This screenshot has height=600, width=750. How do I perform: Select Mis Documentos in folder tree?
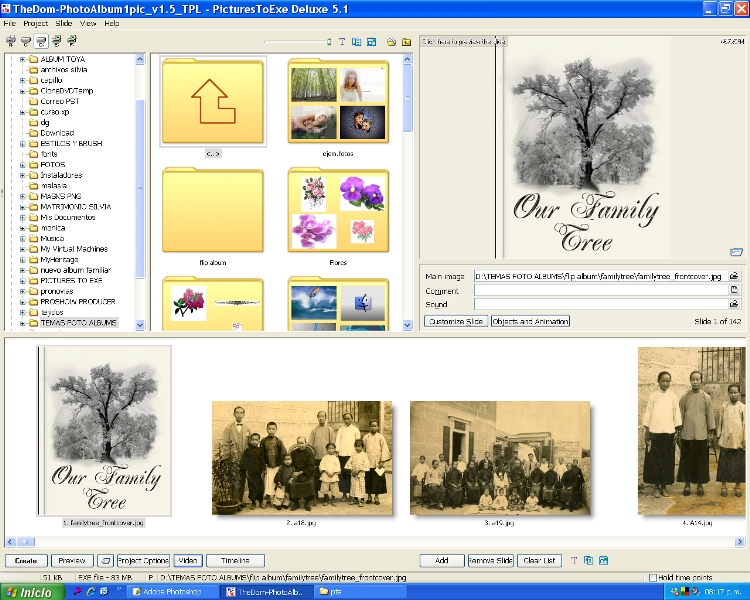67,217
